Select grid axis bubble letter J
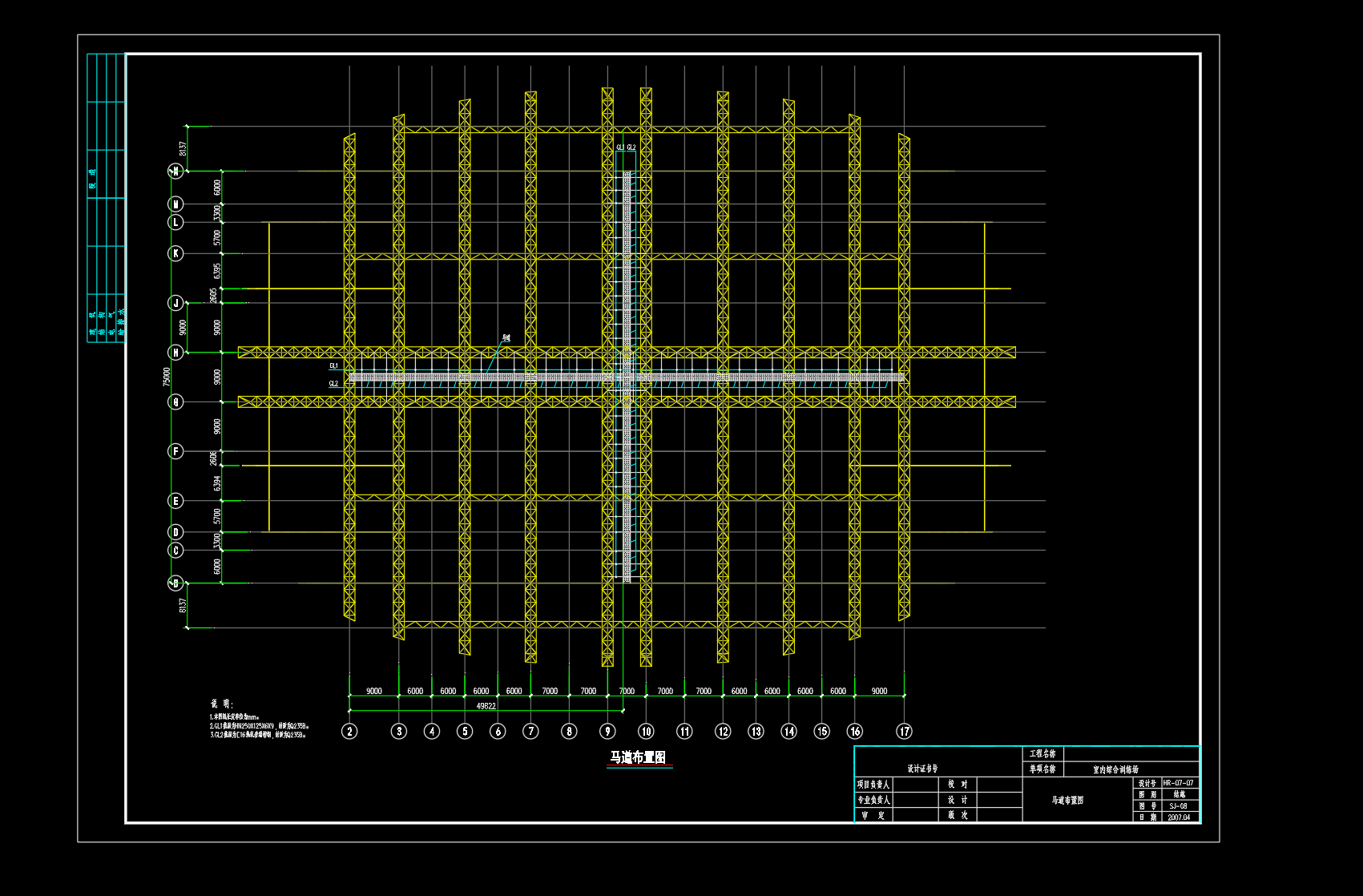This screenshot has width=1363, height=896. point(176,303)
